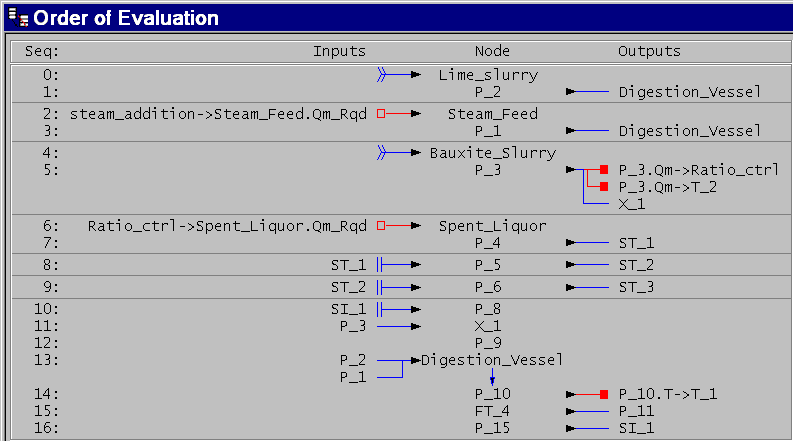Viewport: 793px width, 441px height.
Task: Click the ST_1 output of P_4
Action: [x=636, y=243]
